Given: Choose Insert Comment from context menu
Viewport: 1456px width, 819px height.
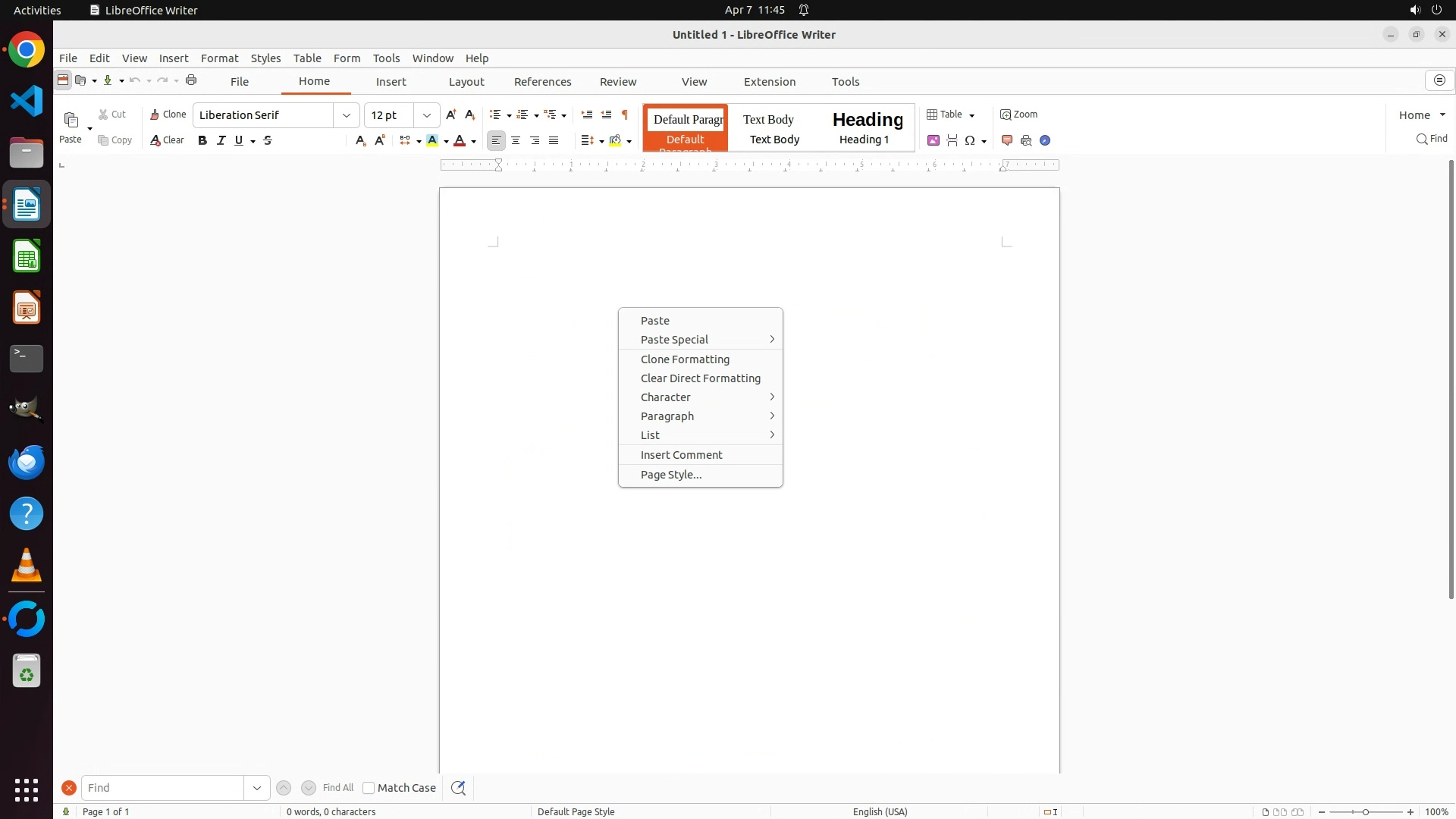Looking at the screenshot, I should [x=681, y=455].
